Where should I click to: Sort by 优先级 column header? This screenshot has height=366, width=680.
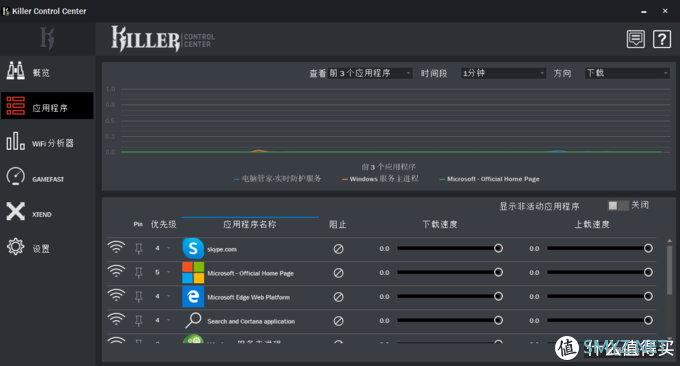[x=163, y=225]
